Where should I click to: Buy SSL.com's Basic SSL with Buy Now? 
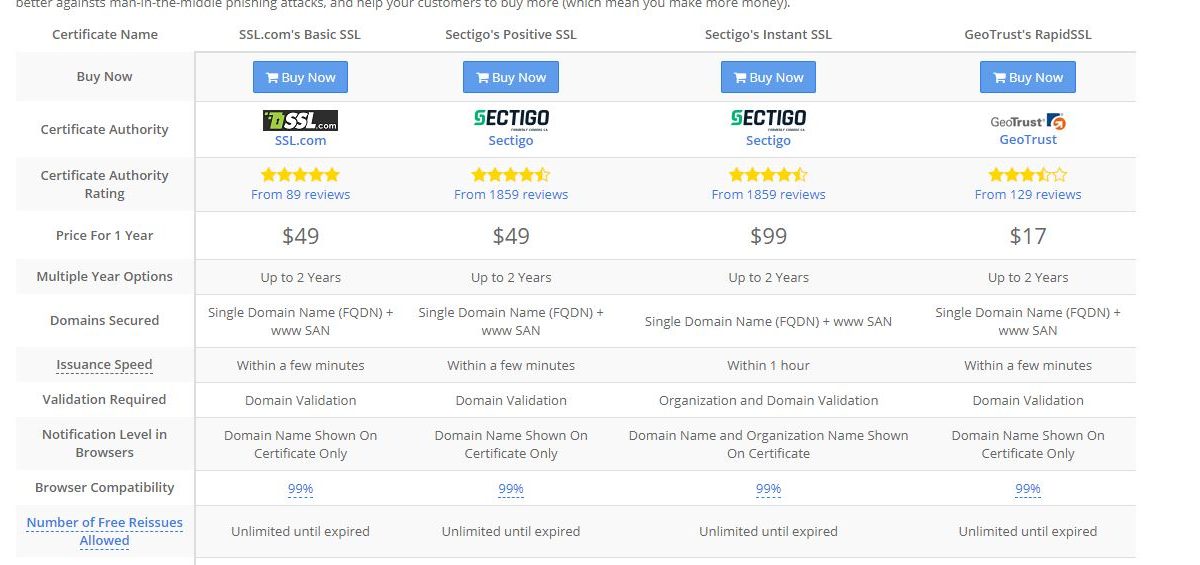point(300,77)
